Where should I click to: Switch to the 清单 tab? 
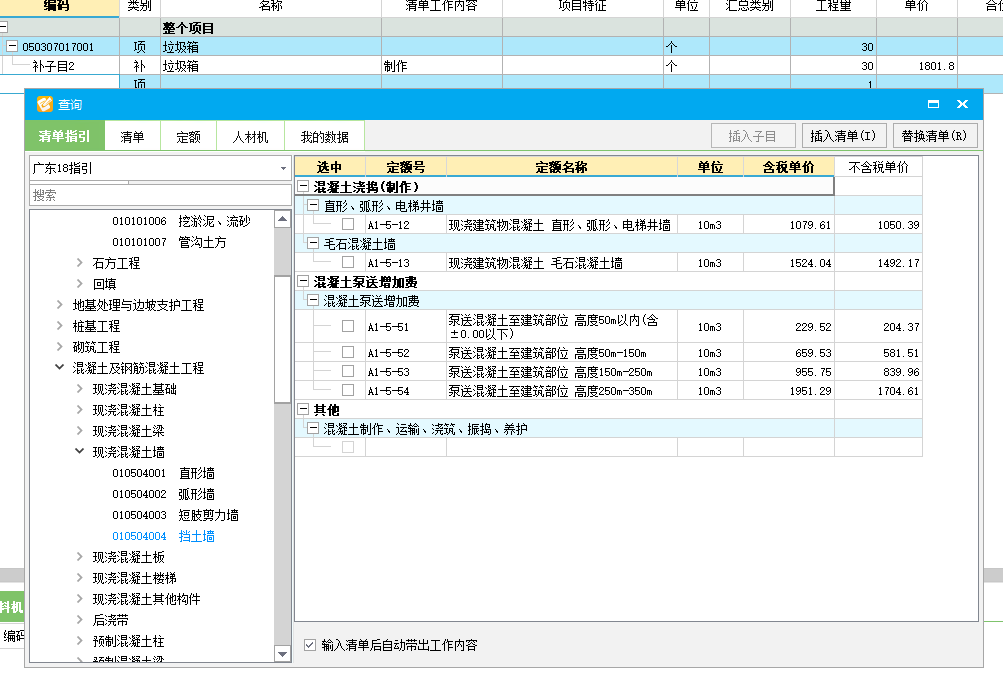pos(132,136)
